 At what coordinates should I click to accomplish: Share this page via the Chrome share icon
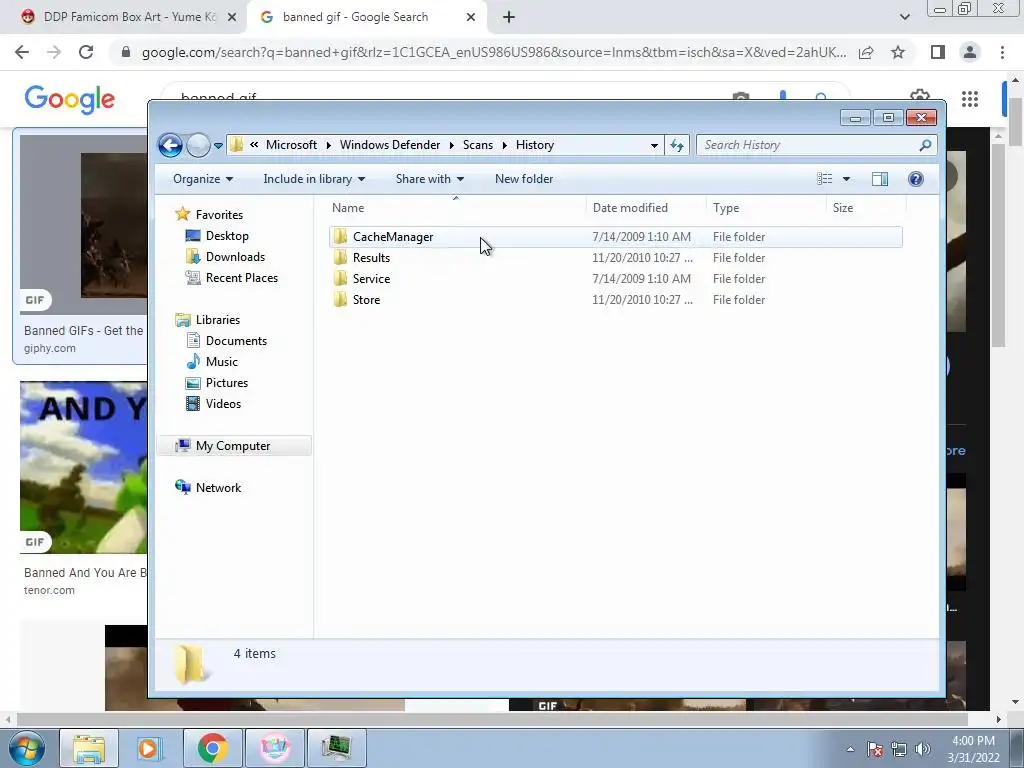(866, 52)
